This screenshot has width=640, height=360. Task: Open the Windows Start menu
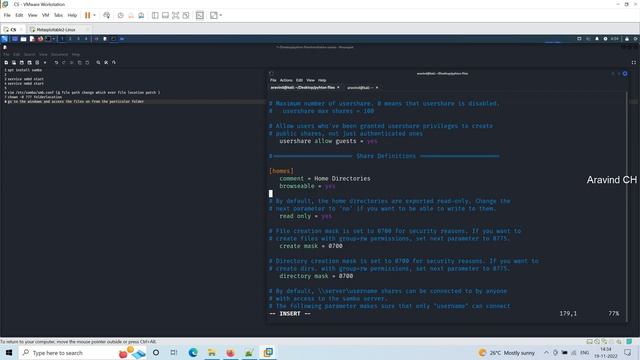point(9,353)
